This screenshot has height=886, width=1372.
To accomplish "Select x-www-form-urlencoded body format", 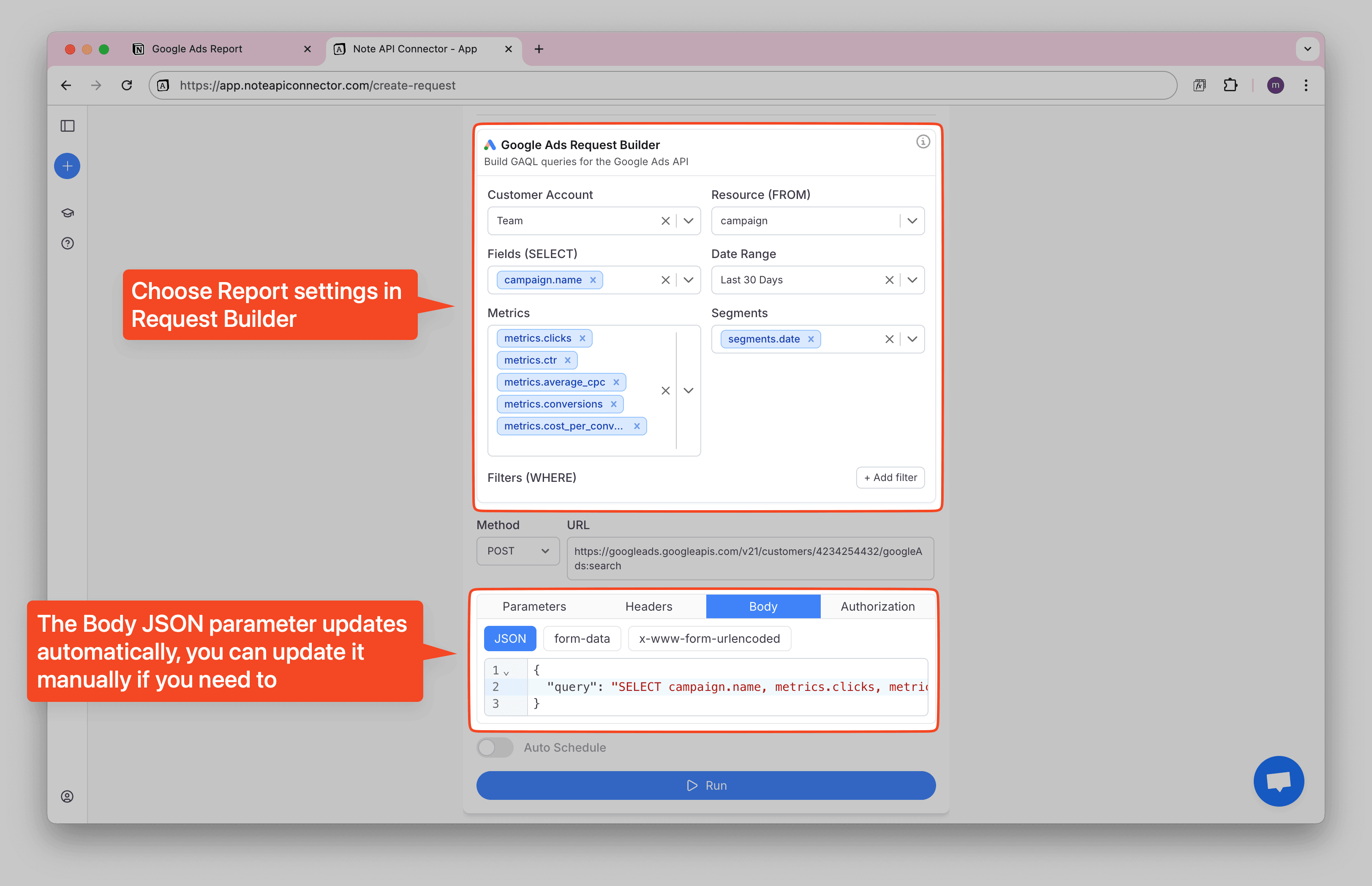I will point(709,639).
